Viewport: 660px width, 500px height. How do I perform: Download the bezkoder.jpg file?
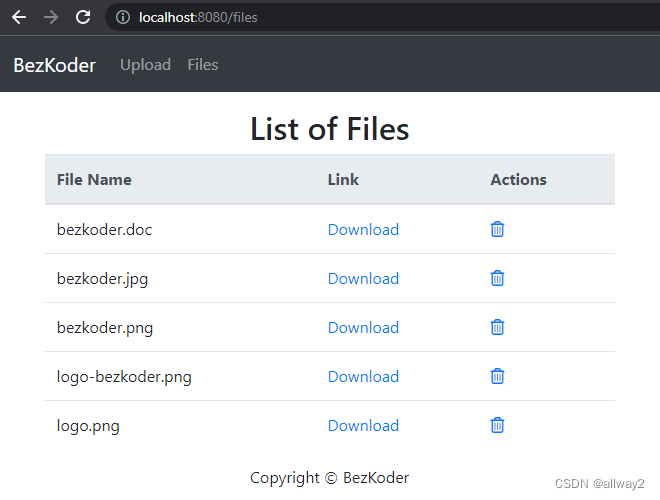click(363, 279)
